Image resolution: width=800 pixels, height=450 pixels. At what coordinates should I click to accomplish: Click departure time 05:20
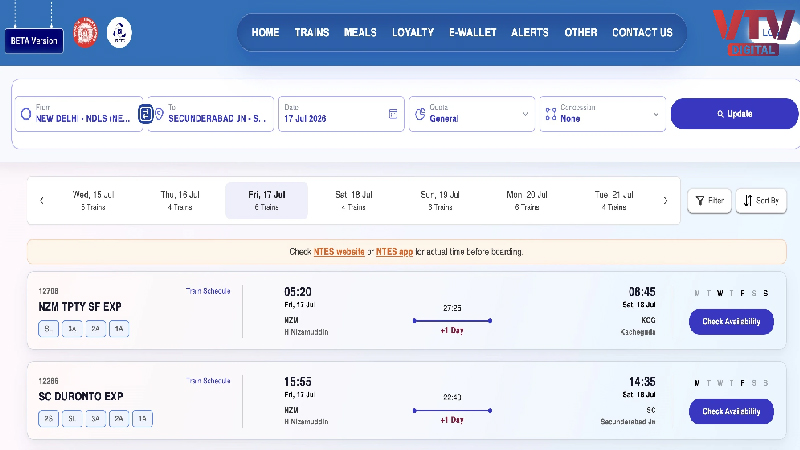click(298, 292)
